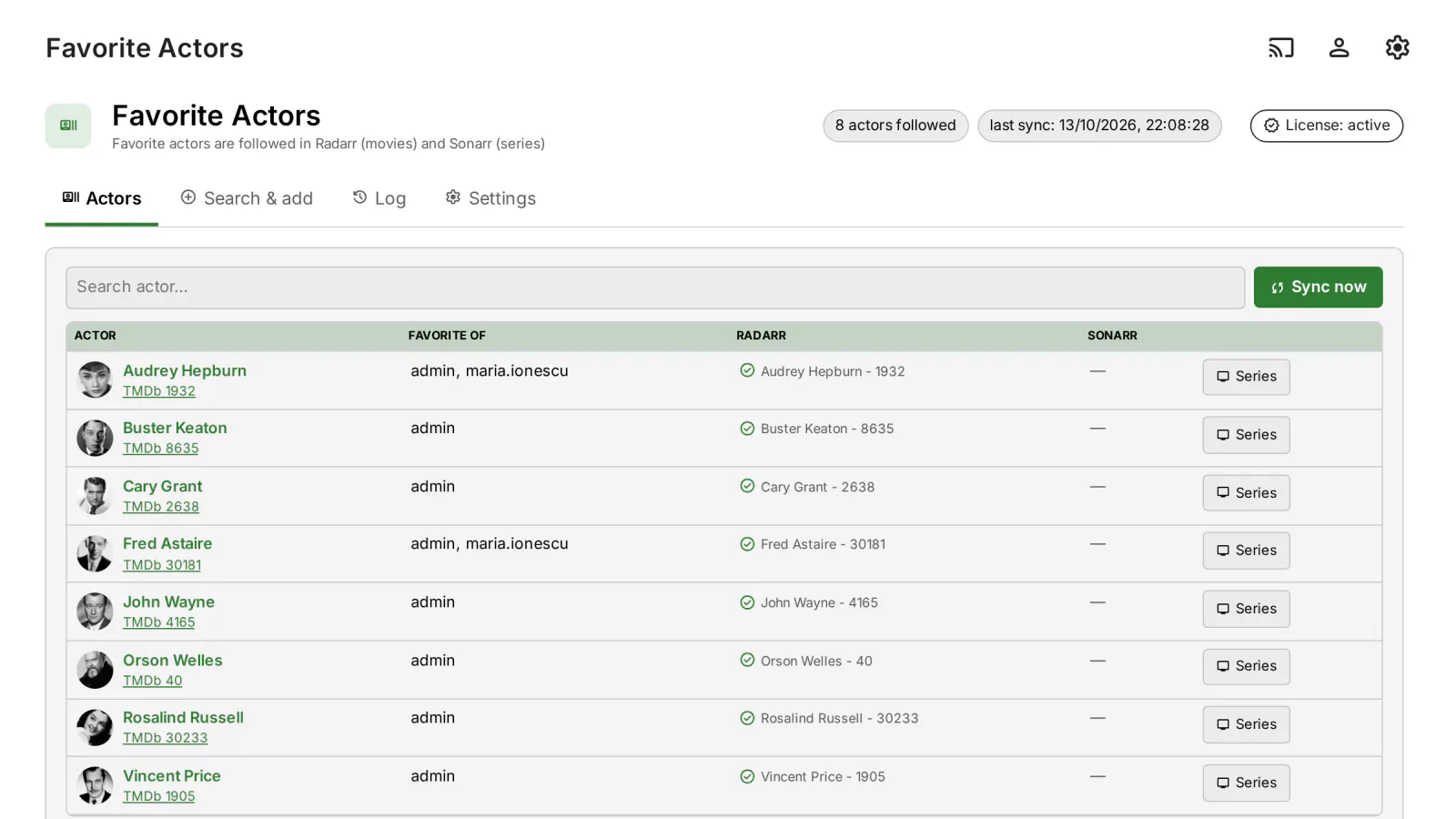1456x819 pixels.
Task: Click Series button for Audrey Hepburn
Action: pos(1246,377)
